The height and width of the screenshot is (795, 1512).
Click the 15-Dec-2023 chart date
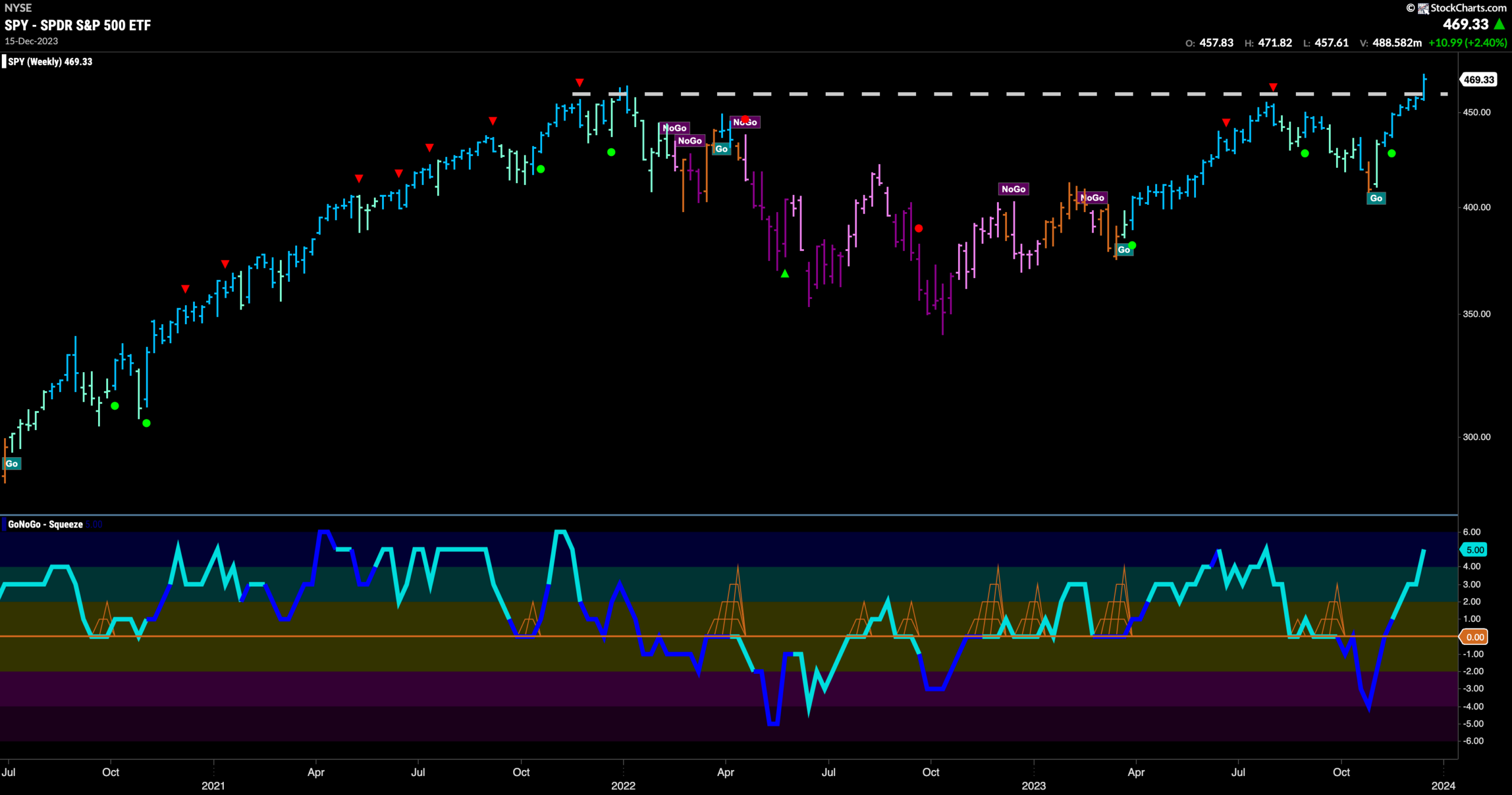point(31,41)
